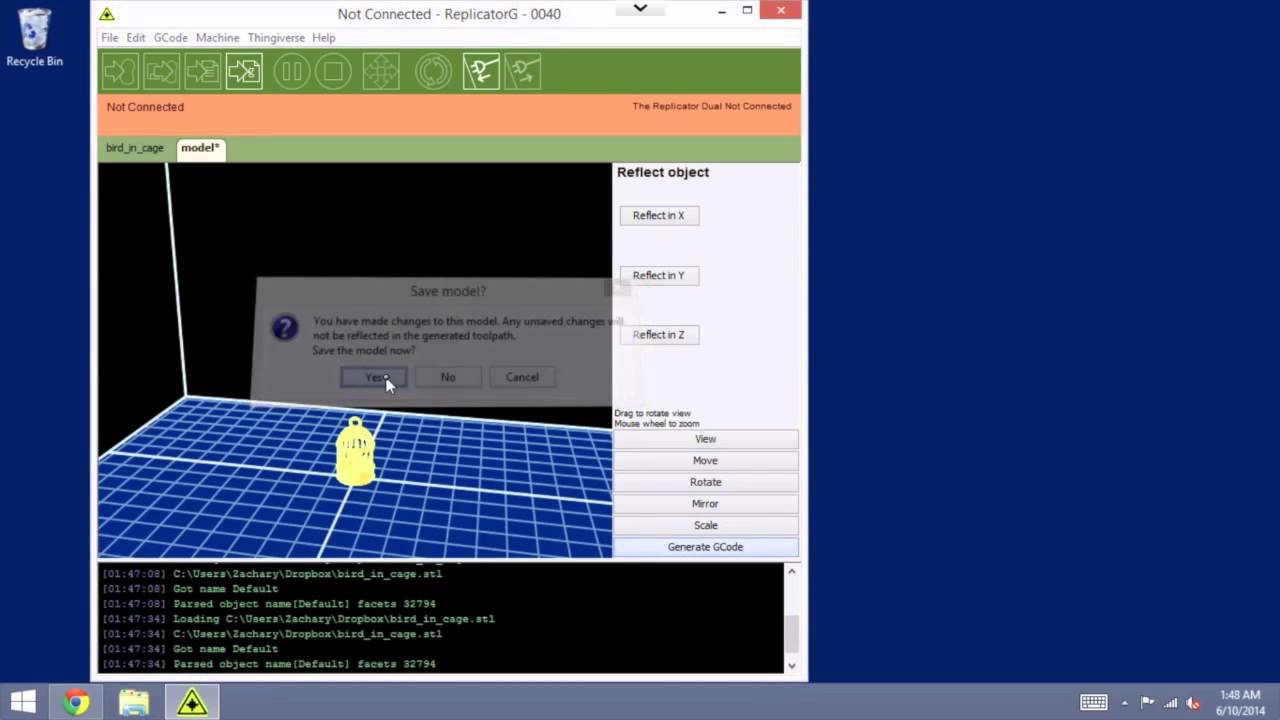Click console line '[01:47:34] Loading C:\Users\Zachary...'
The width and height of the screenshot is (1280, 720).
pyautogui.click(x=298, y=619)
